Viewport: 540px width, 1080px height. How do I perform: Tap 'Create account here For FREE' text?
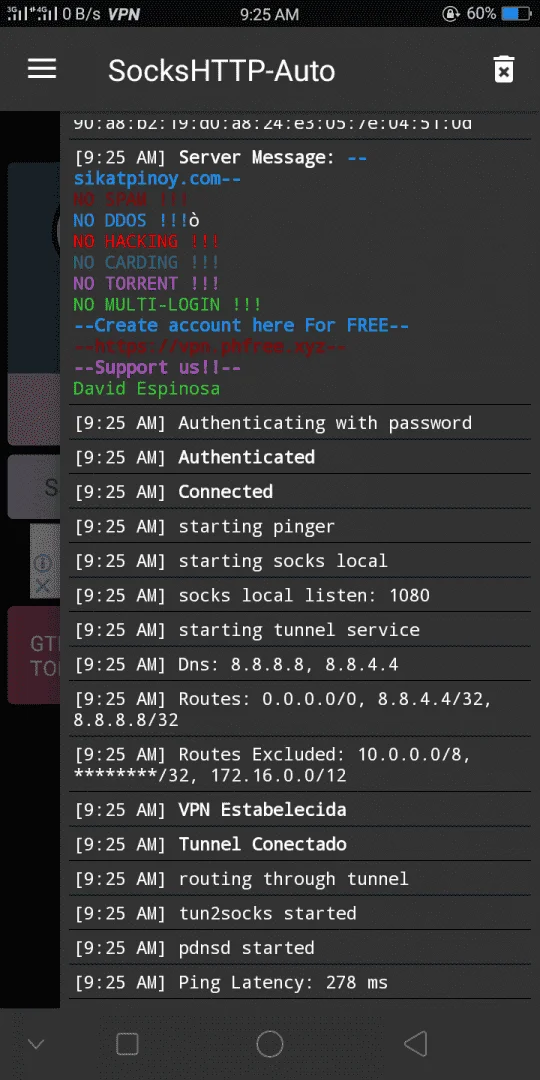(241, 325)
